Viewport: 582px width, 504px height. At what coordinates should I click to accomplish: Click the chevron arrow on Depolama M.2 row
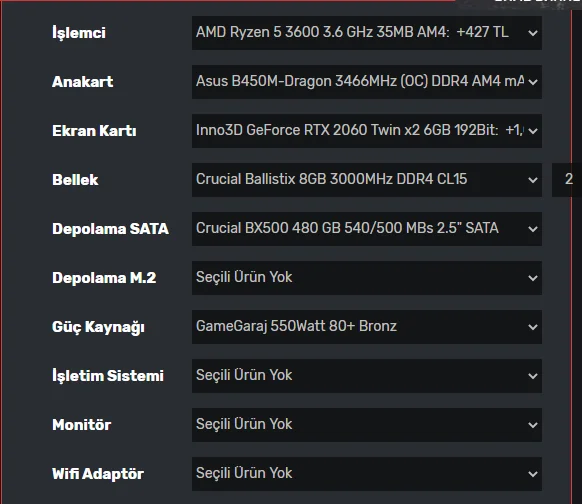click(533, 278)
